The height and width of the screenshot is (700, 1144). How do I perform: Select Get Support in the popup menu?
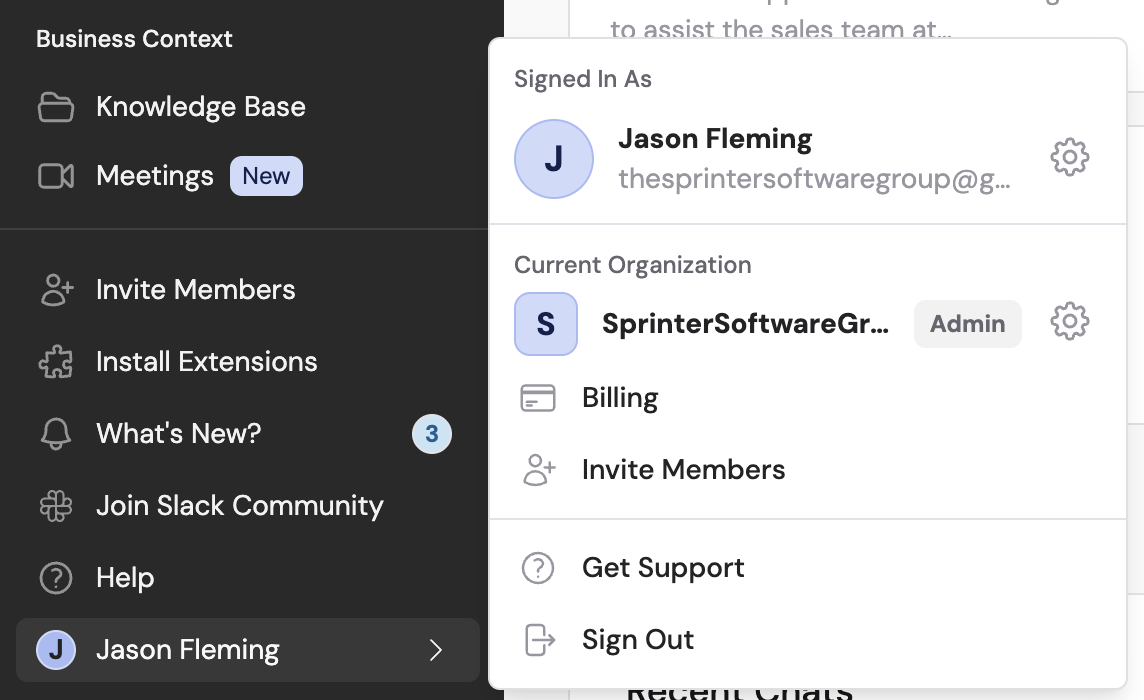tap(663, 567)
